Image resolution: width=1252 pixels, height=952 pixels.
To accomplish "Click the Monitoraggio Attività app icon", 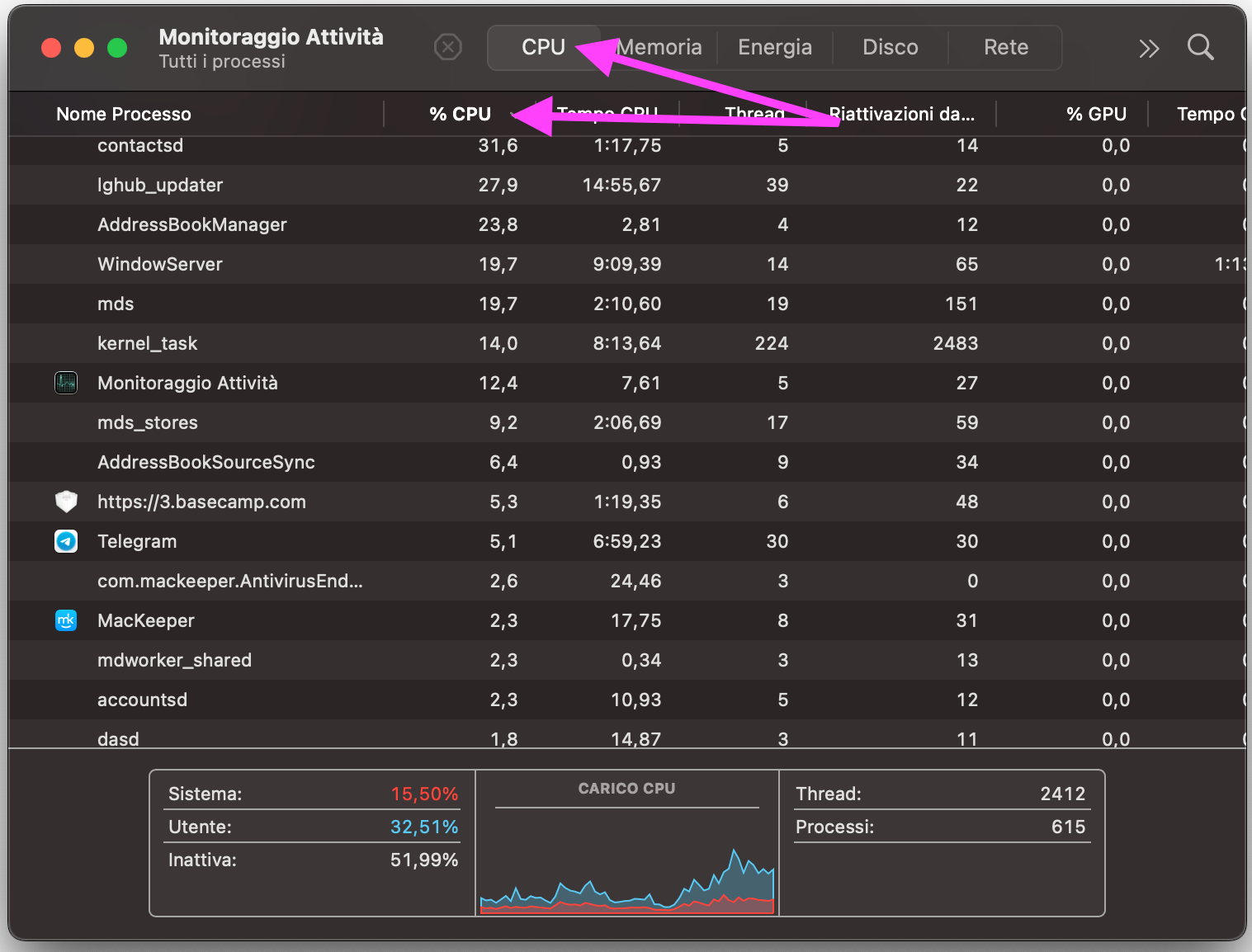I will [x=65, y=382].
